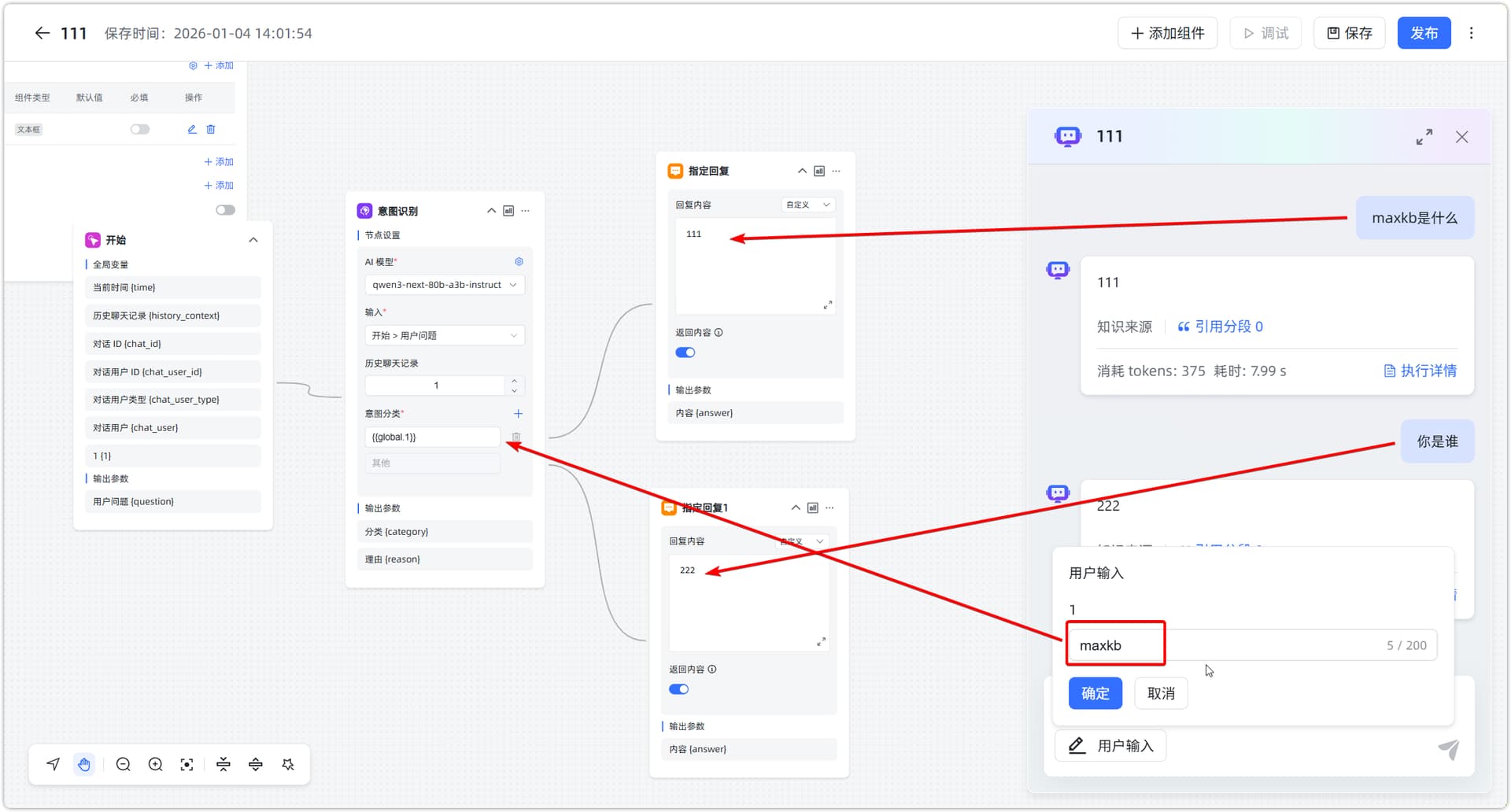Open the more options menu in top bar
The height and width of the screenshot is (812, 1511).
(x=1471, y=33)
